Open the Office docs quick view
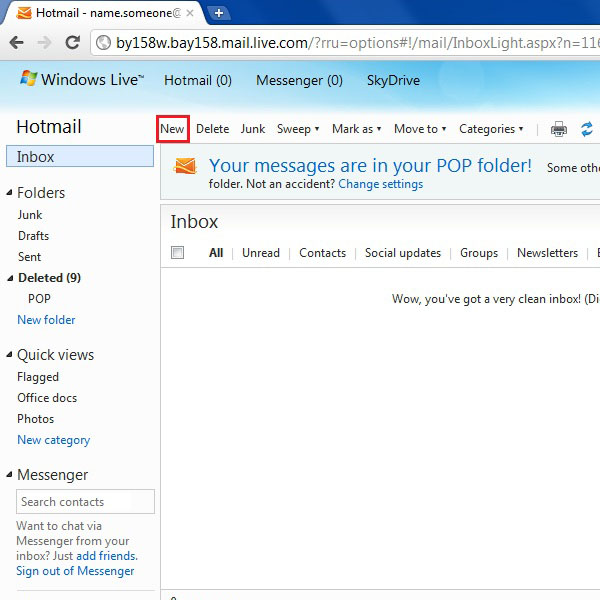600x600 pixels. (47, 398)
